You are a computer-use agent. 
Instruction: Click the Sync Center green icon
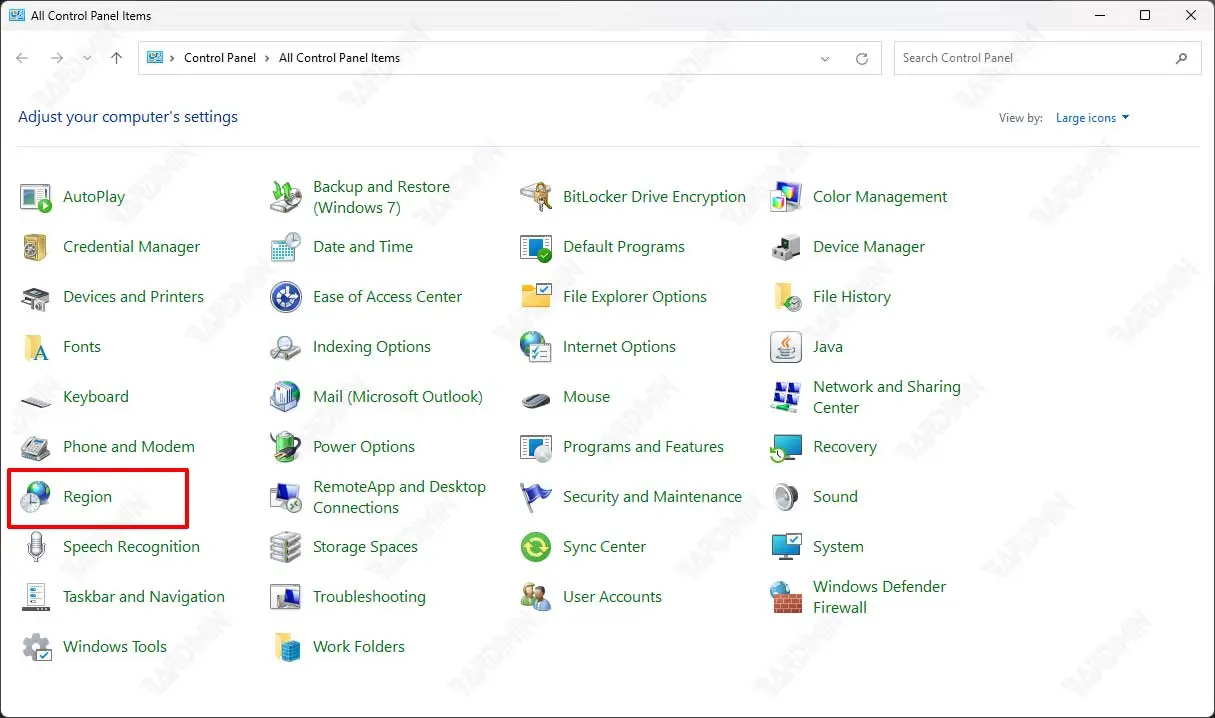[x=536, y=547]
